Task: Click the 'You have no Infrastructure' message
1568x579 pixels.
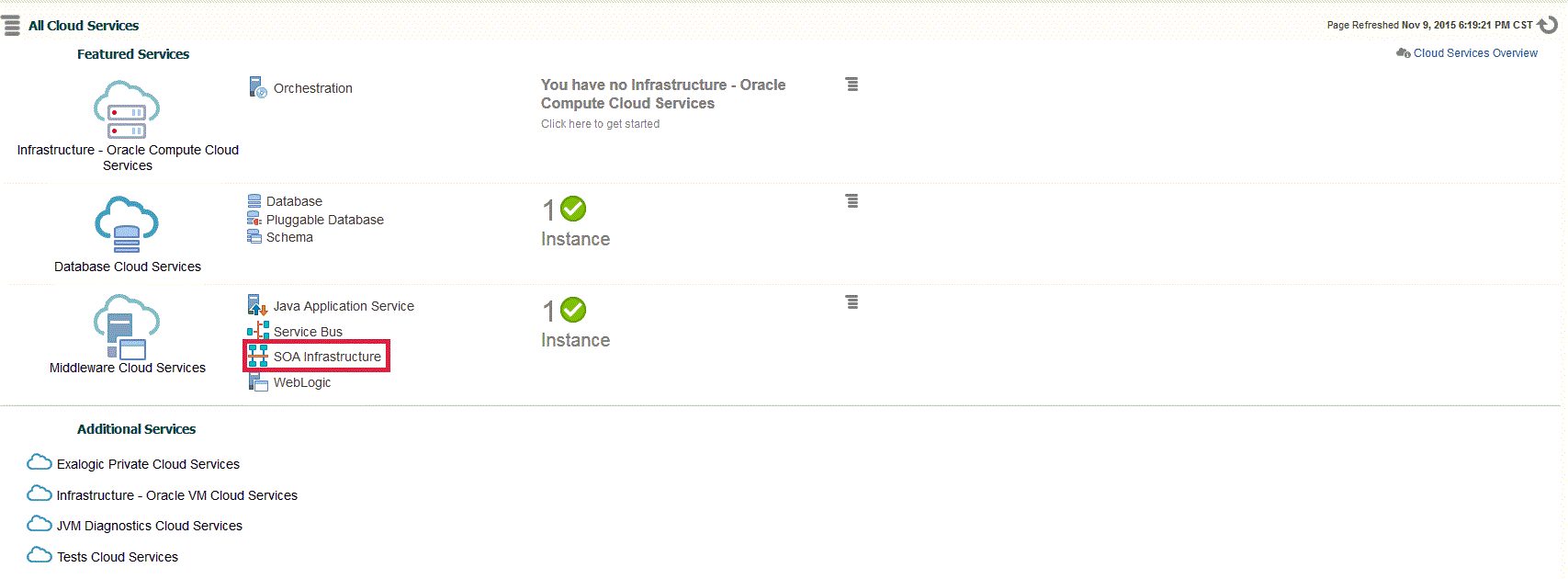Action: pyautogui.click(x=663, y=94)
